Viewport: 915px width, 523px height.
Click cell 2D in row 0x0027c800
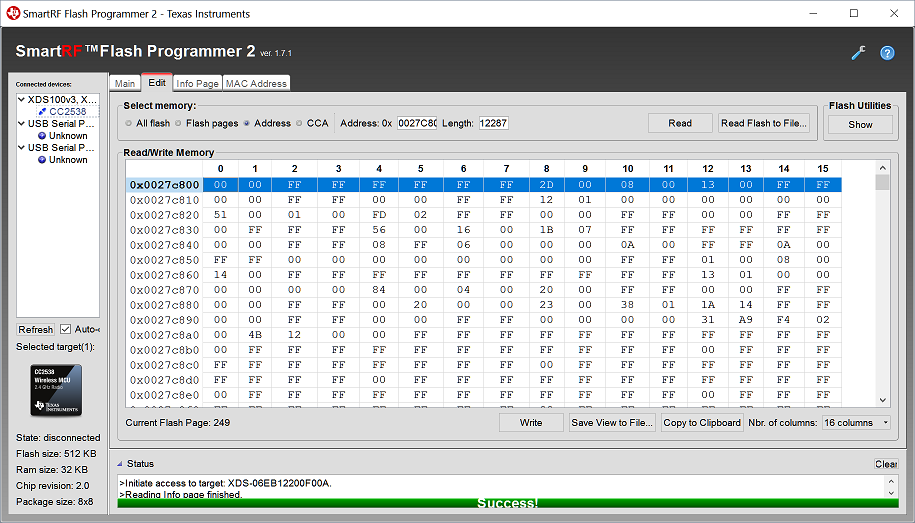point(546,185)
